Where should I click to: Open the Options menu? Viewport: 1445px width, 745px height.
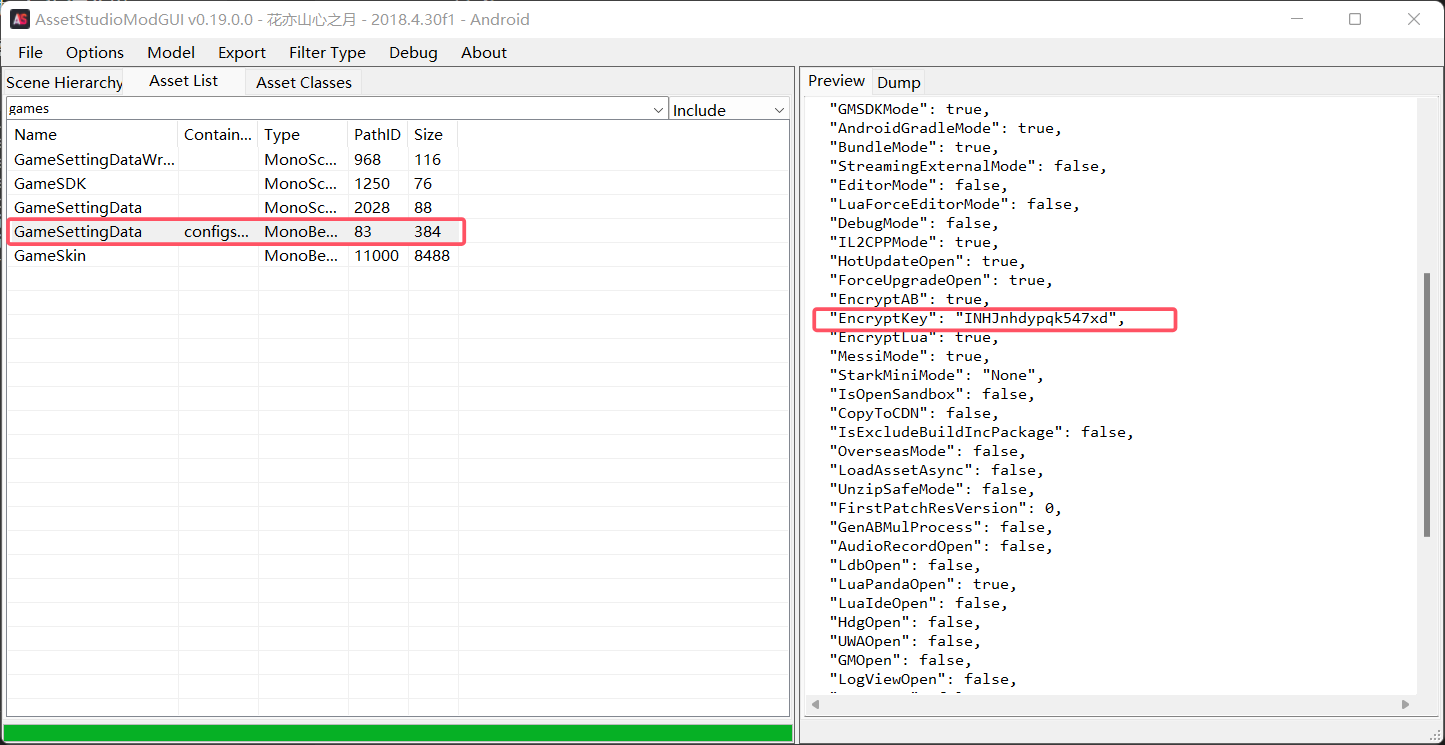(x=95, y=53)
